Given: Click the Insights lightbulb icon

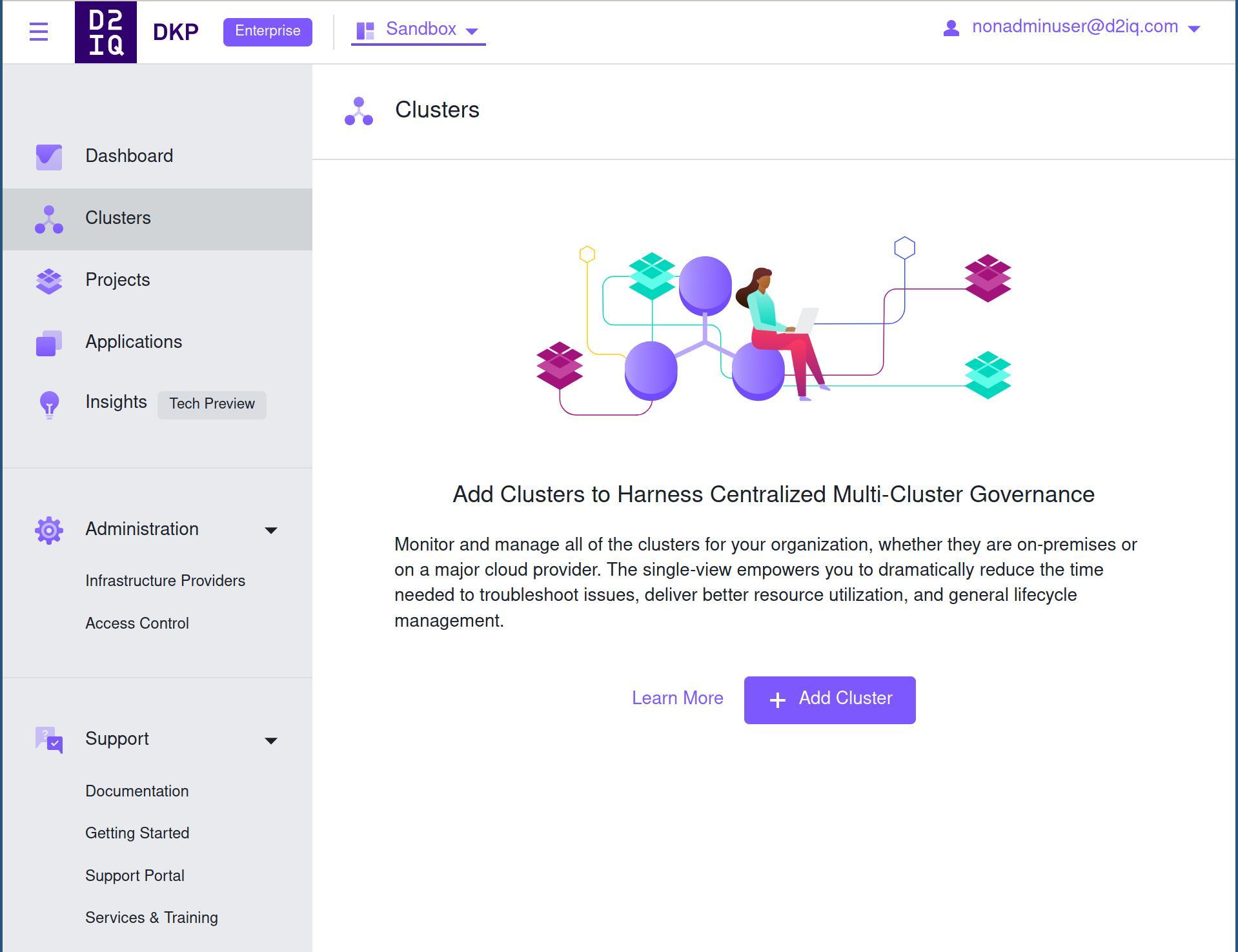Looking at the screenshot, I should (x=50, y=405).
